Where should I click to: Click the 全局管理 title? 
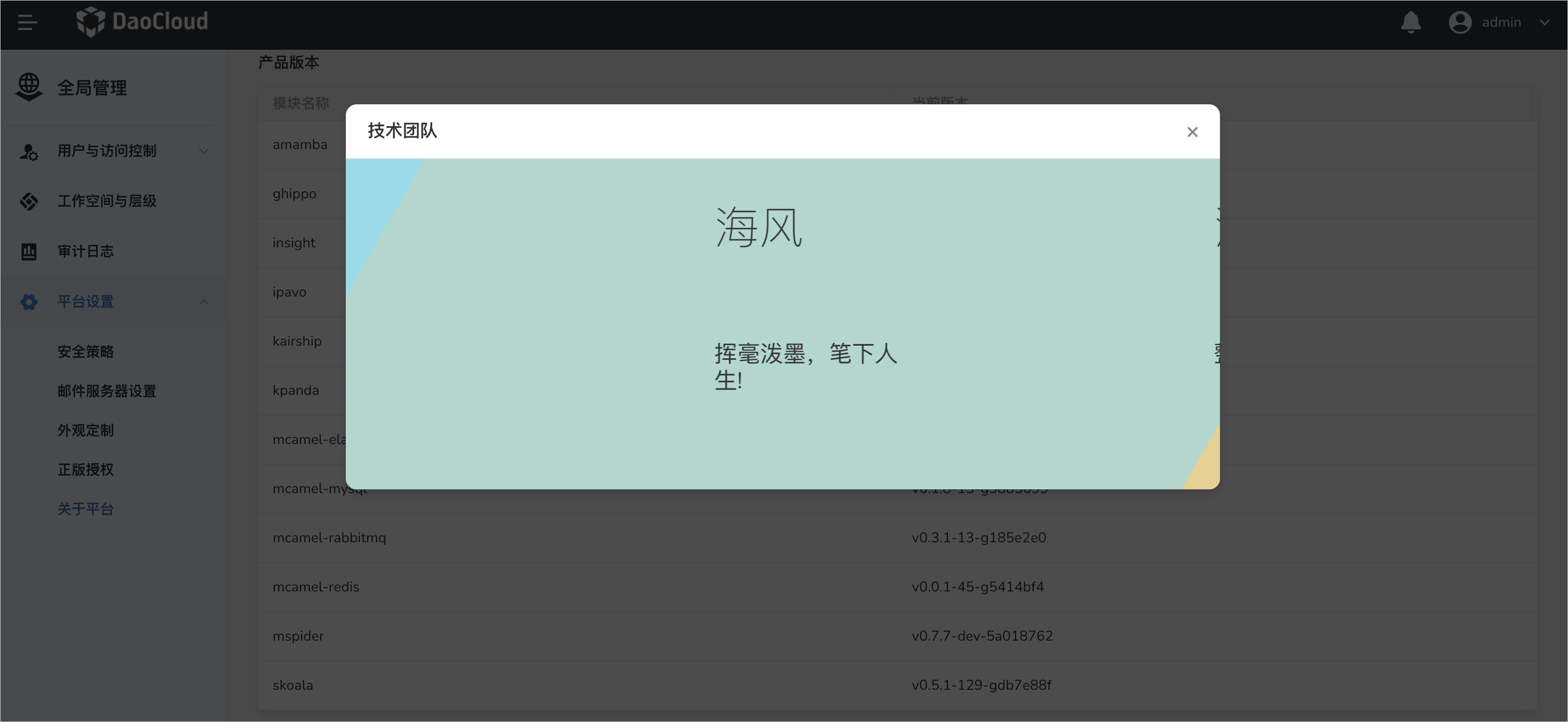[92, 88]
